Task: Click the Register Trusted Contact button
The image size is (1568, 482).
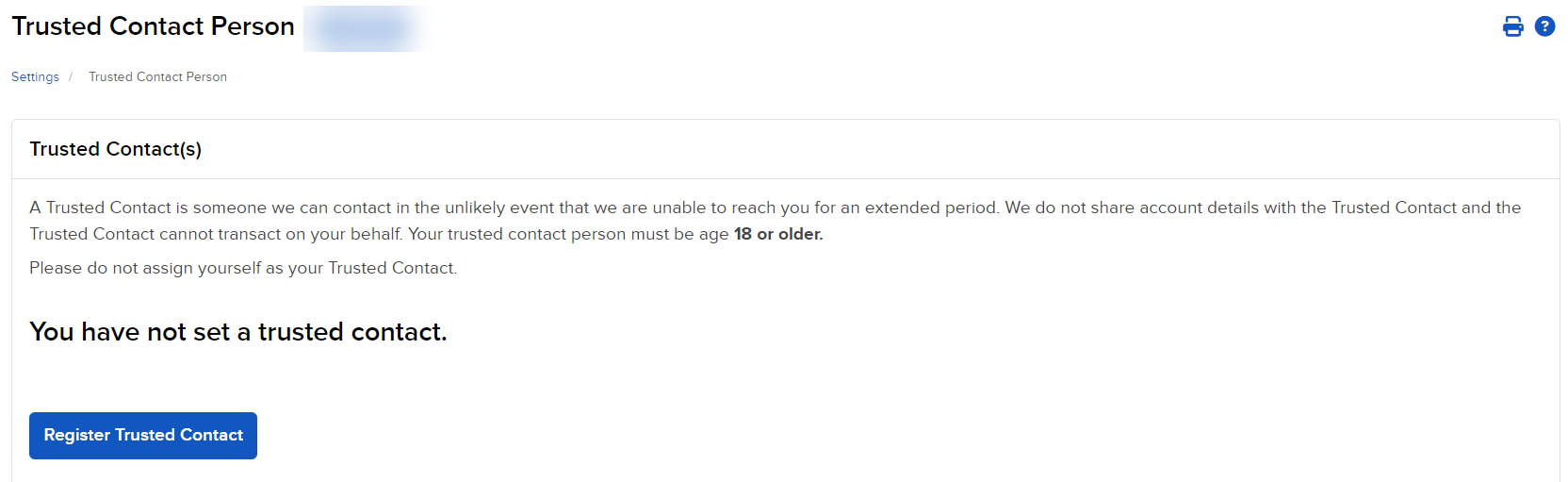Action: coord(143,436)
